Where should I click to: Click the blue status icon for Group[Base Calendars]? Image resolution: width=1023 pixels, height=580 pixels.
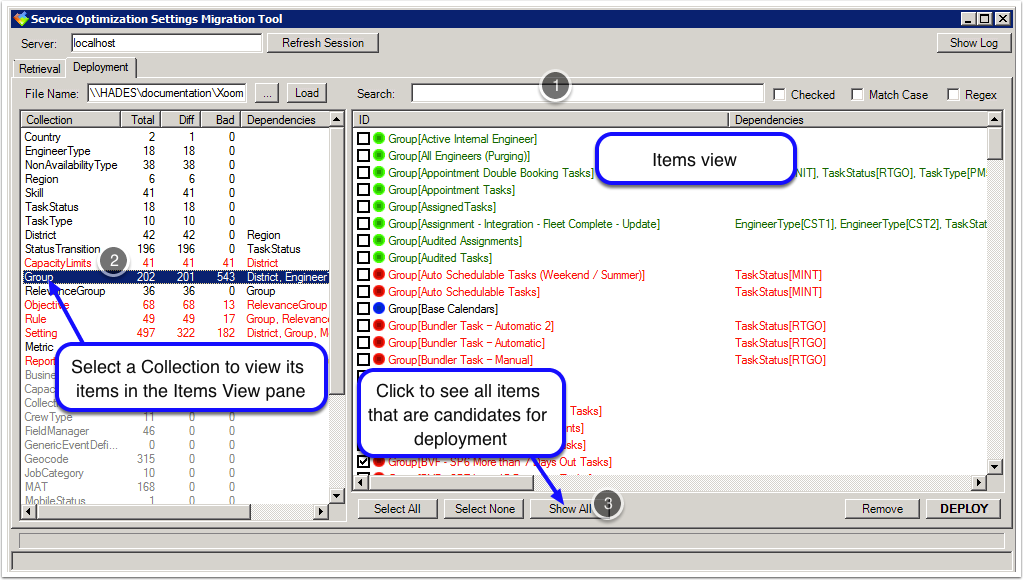tap(379, 309)
